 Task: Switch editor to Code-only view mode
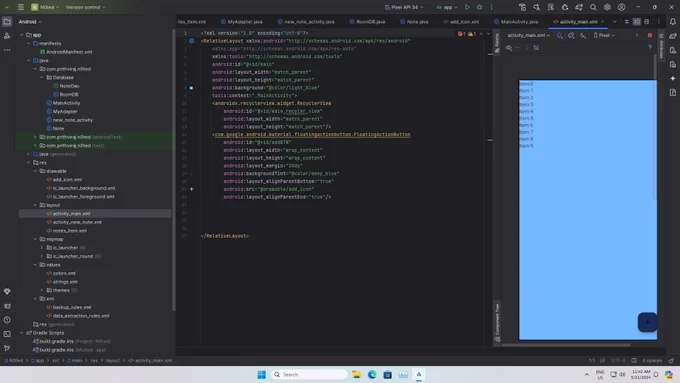[x=627, y=22]
